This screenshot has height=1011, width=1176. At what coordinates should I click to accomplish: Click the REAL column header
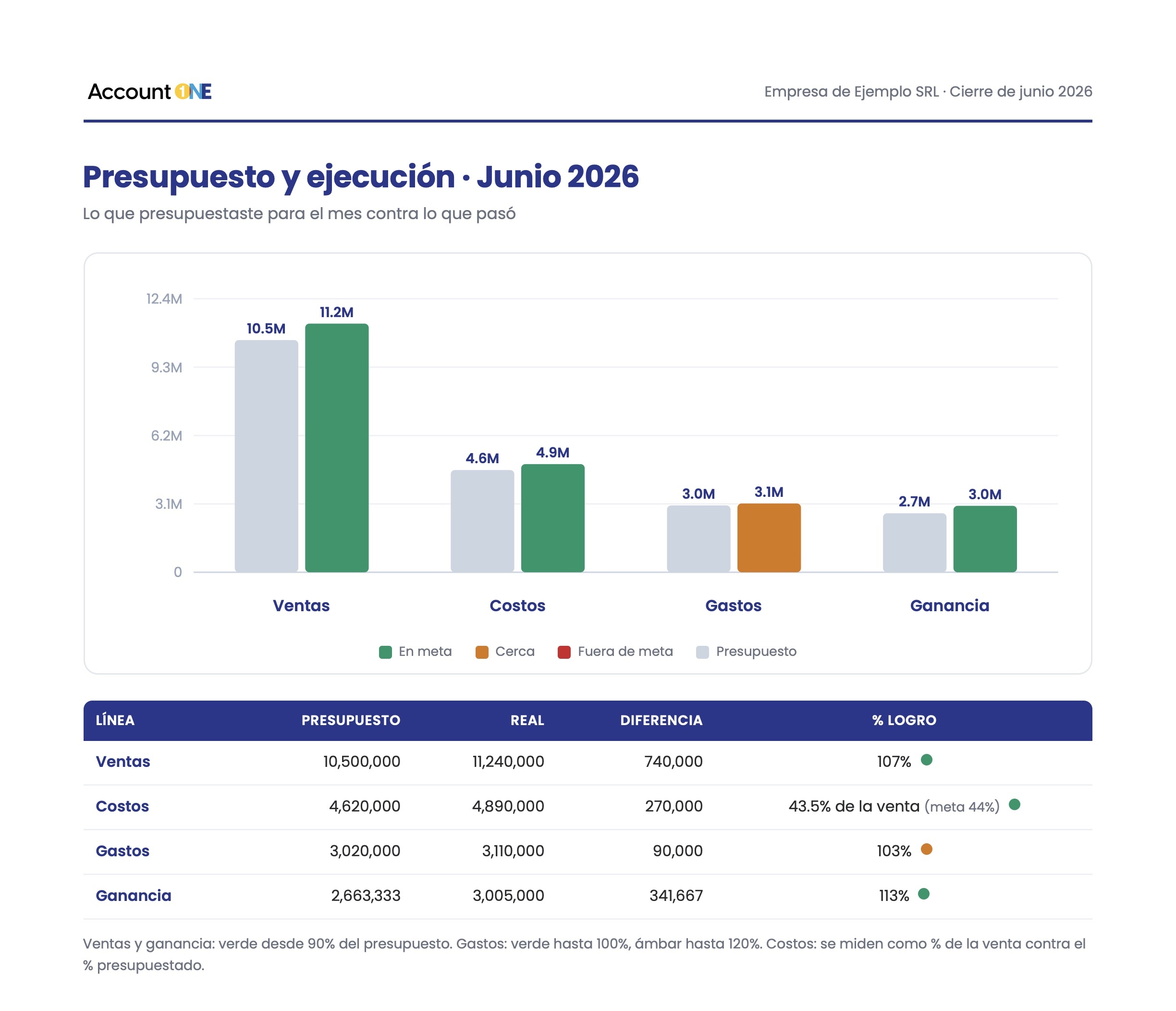click(527, 720)
